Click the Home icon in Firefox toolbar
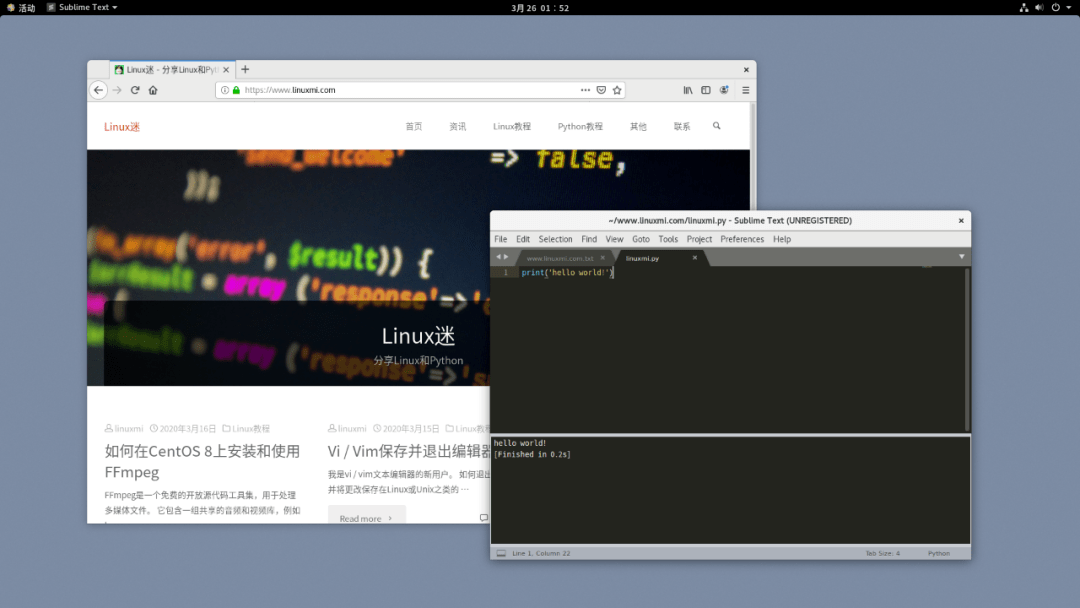This screenshot has height=608, width=1080. point(151,89)
